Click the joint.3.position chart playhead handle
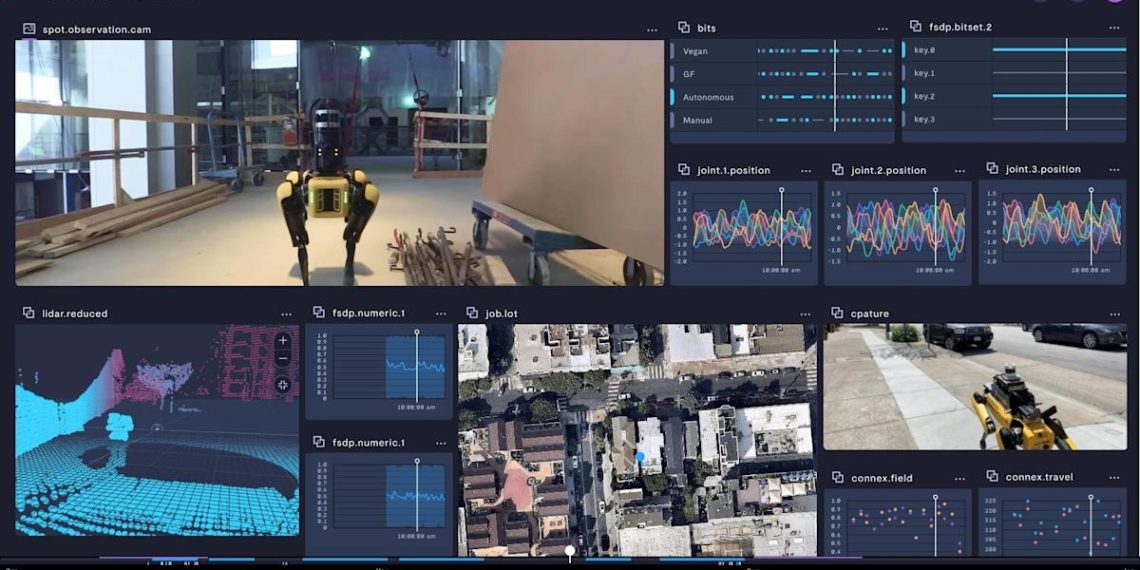Viewport: 1140px width, 570px height. 1091,189
